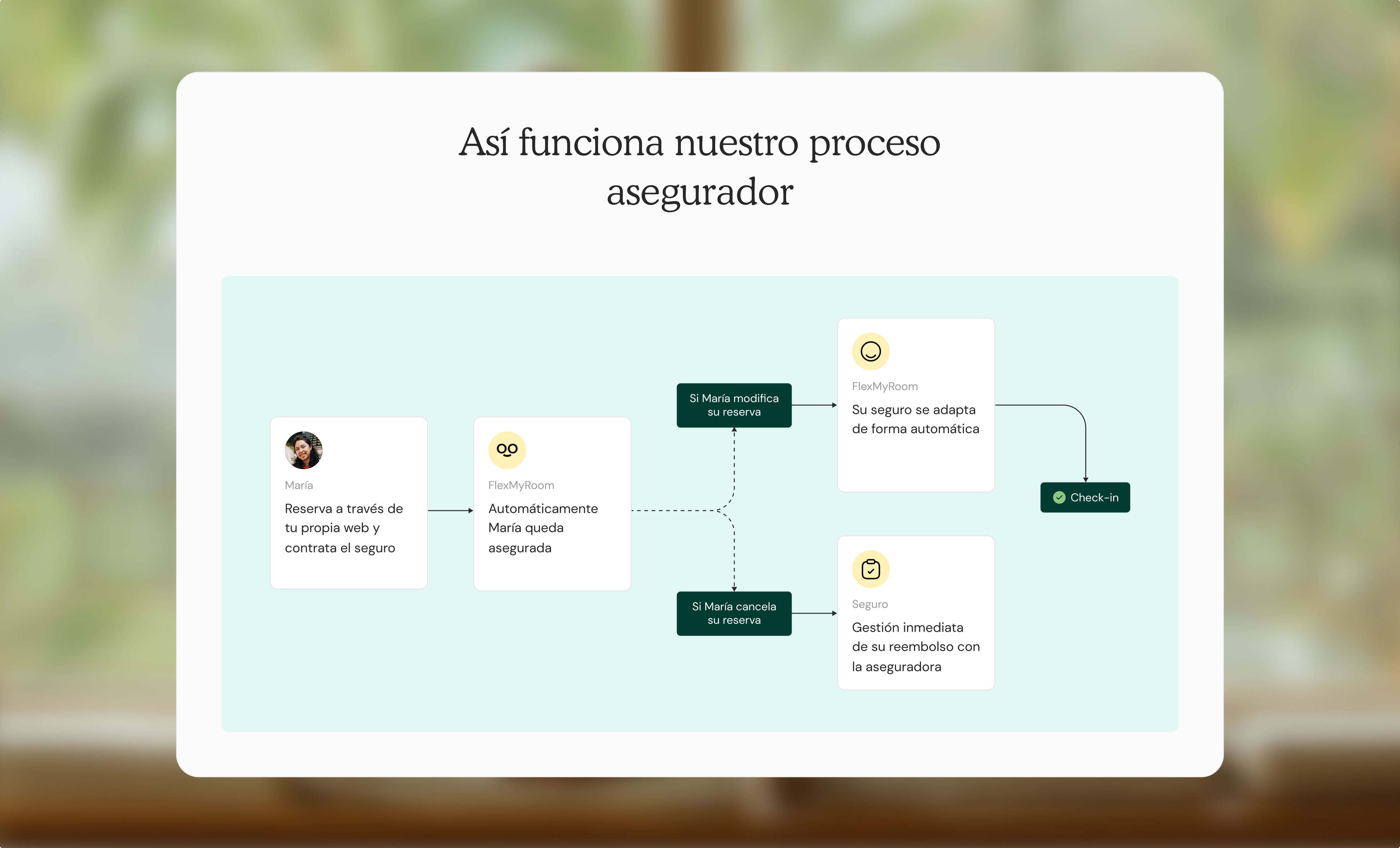The height and width of the screenshot is (848, 1400).
Task: Click the smiley face icon
Action: [x=871, y=351]
